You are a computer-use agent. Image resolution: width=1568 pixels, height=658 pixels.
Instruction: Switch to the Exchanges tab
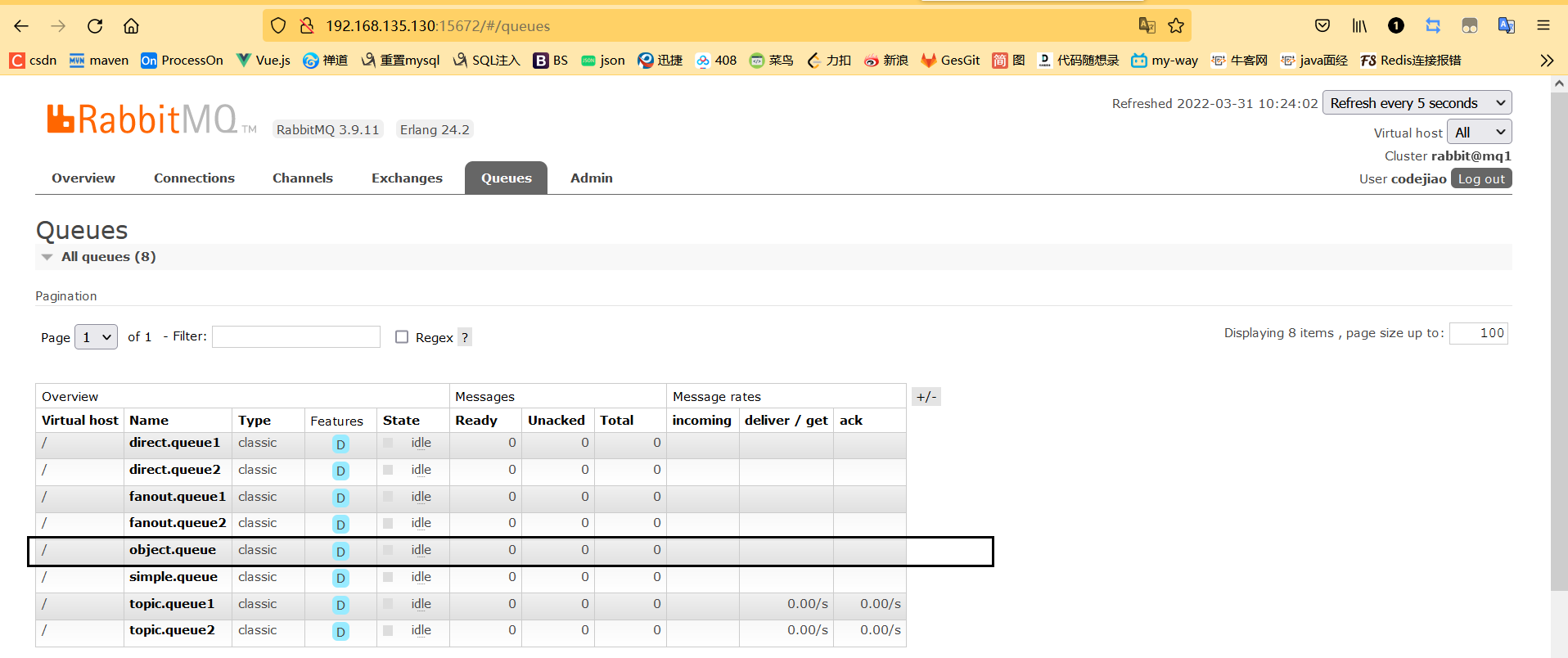(x=407, y=178)
